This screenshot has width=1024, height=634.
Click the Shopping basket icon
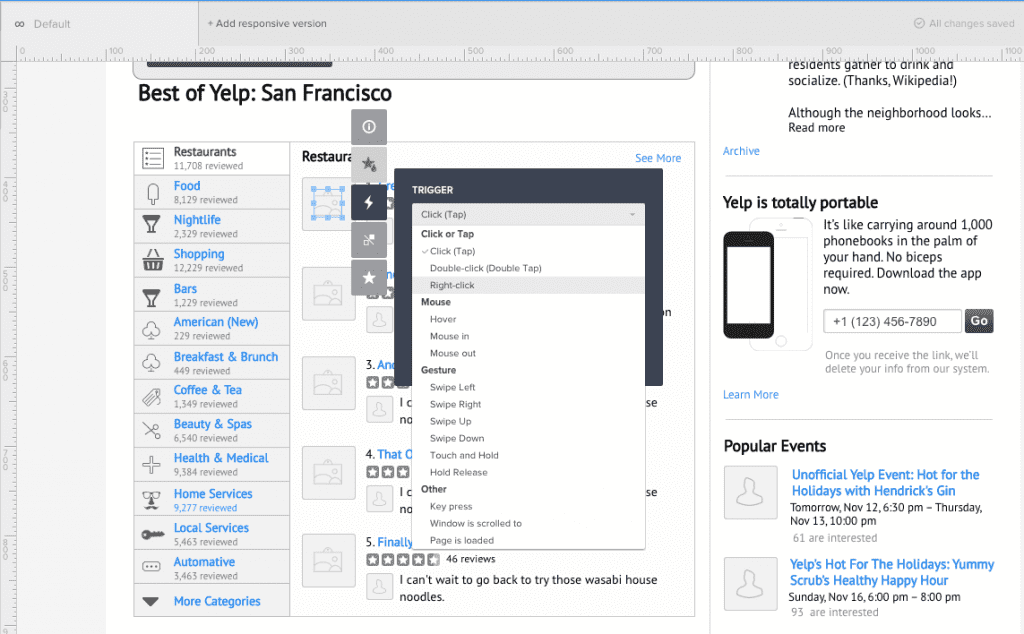(153, 260)
